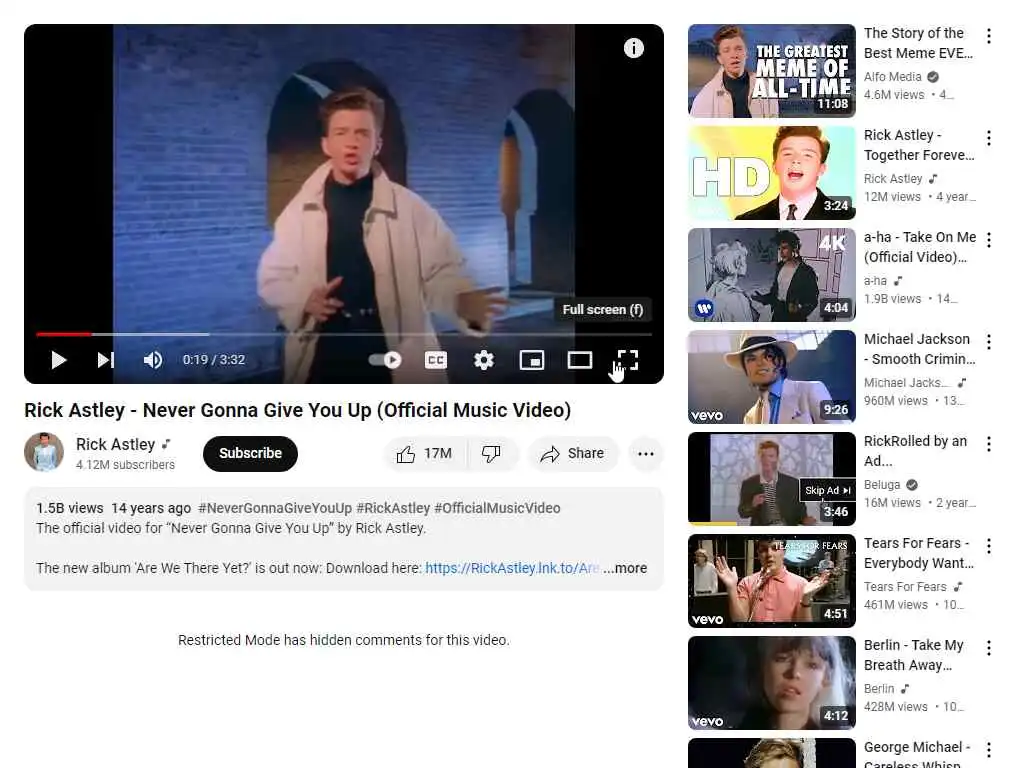Open Together Forever video thumbnail
The image size is (1024, 768).
point(771,173)
